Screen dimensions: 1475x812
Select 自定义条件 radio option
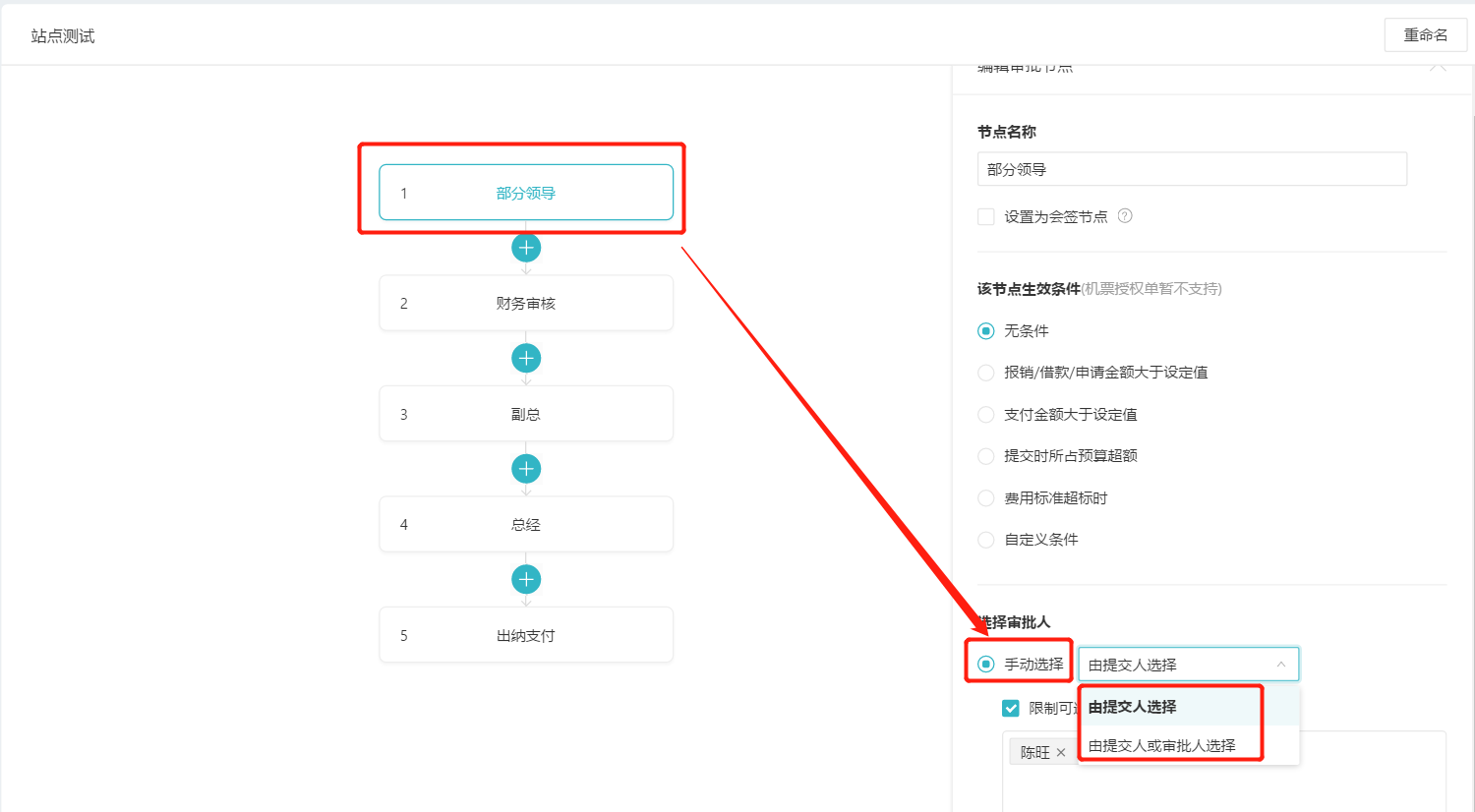tap(985, 540)
